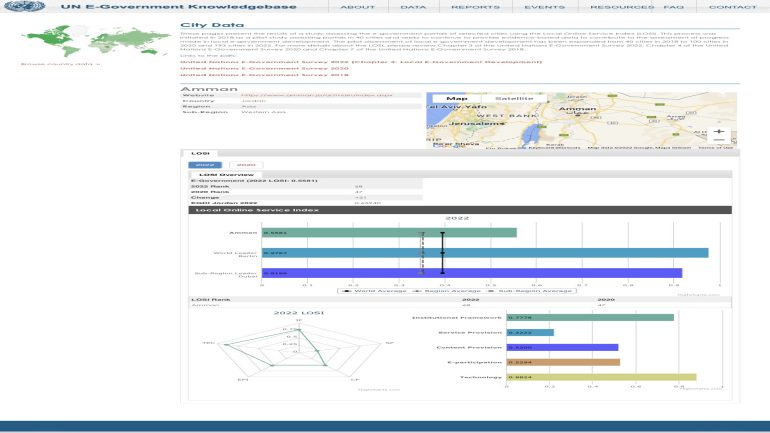Screen dimensions: 770x433
Task: Open the REPORTS menu
Action: click(475, 7)
